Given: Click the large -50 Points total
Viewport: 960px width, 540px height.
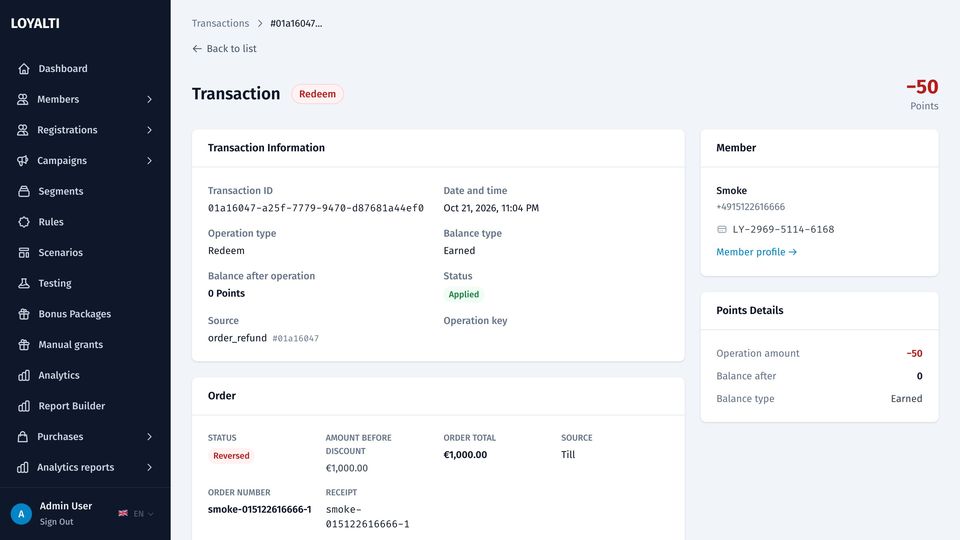Looking at the screenshot, I should (x=922, y=87).
